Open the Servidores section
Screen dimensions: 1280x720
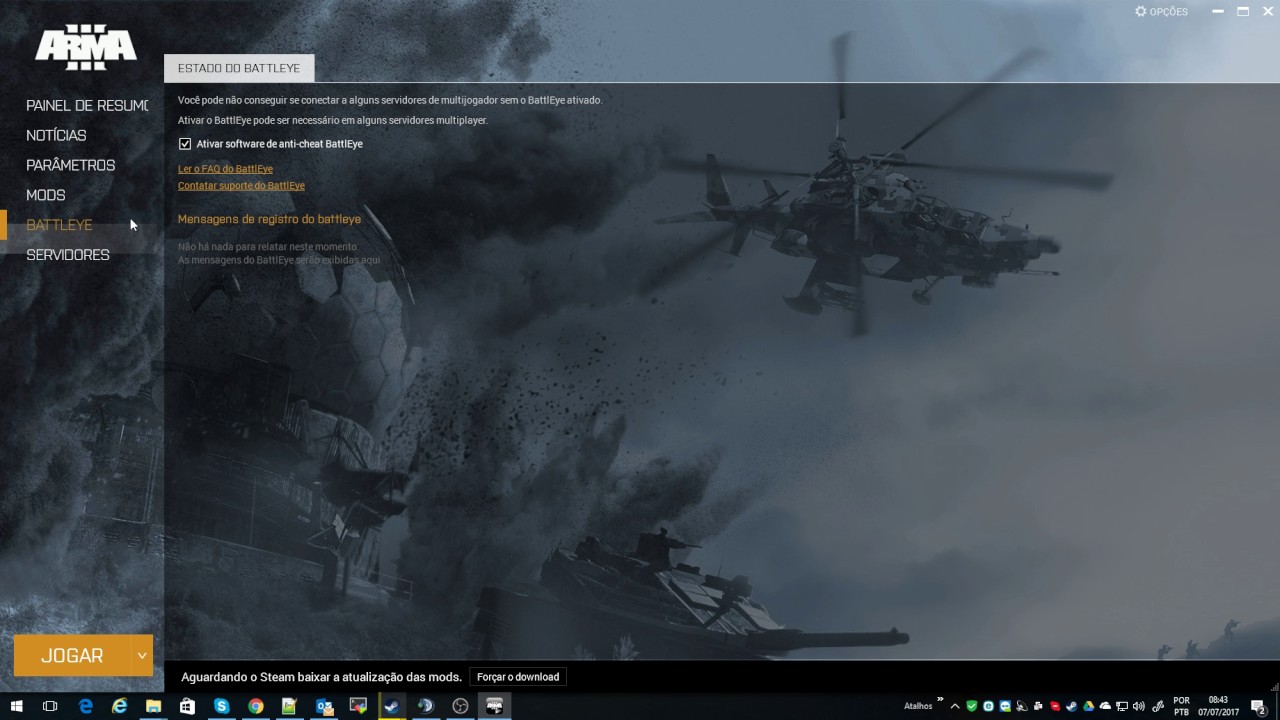pos(68,255)
